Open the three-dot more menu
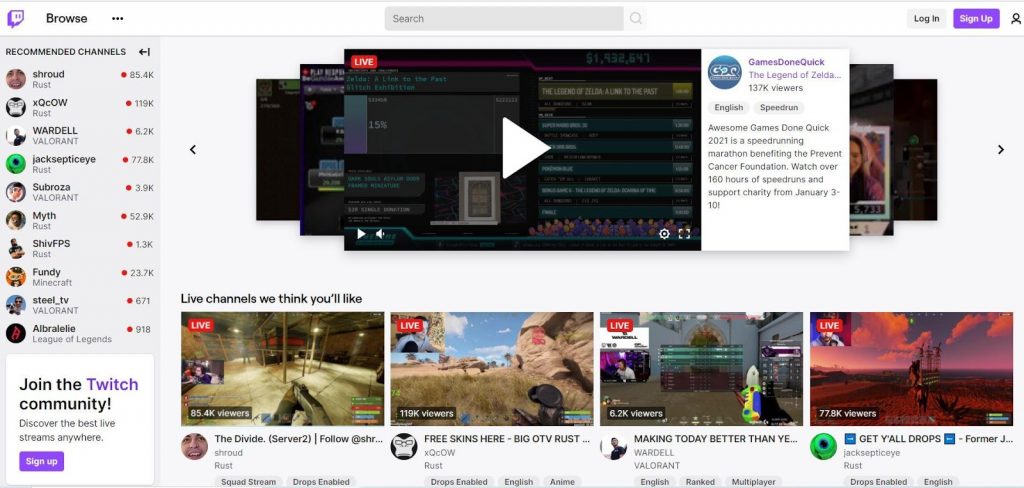The image size is (1024, 488). click(118, 18)
